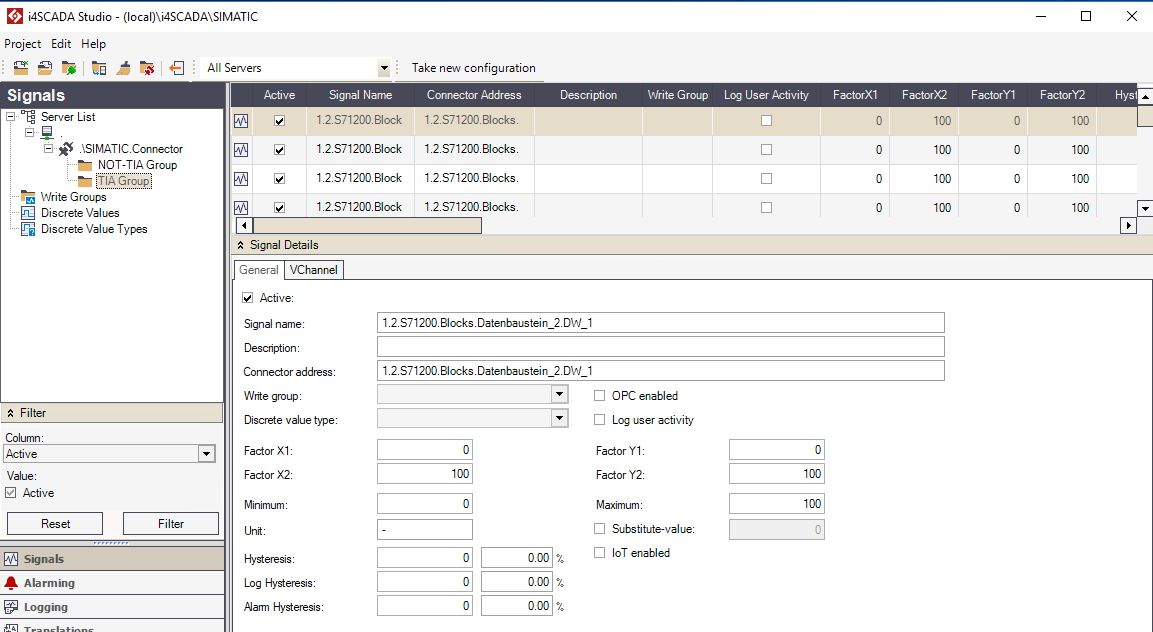
Task: Click the Open project folder toolbar icon
Action: point(45,68)
